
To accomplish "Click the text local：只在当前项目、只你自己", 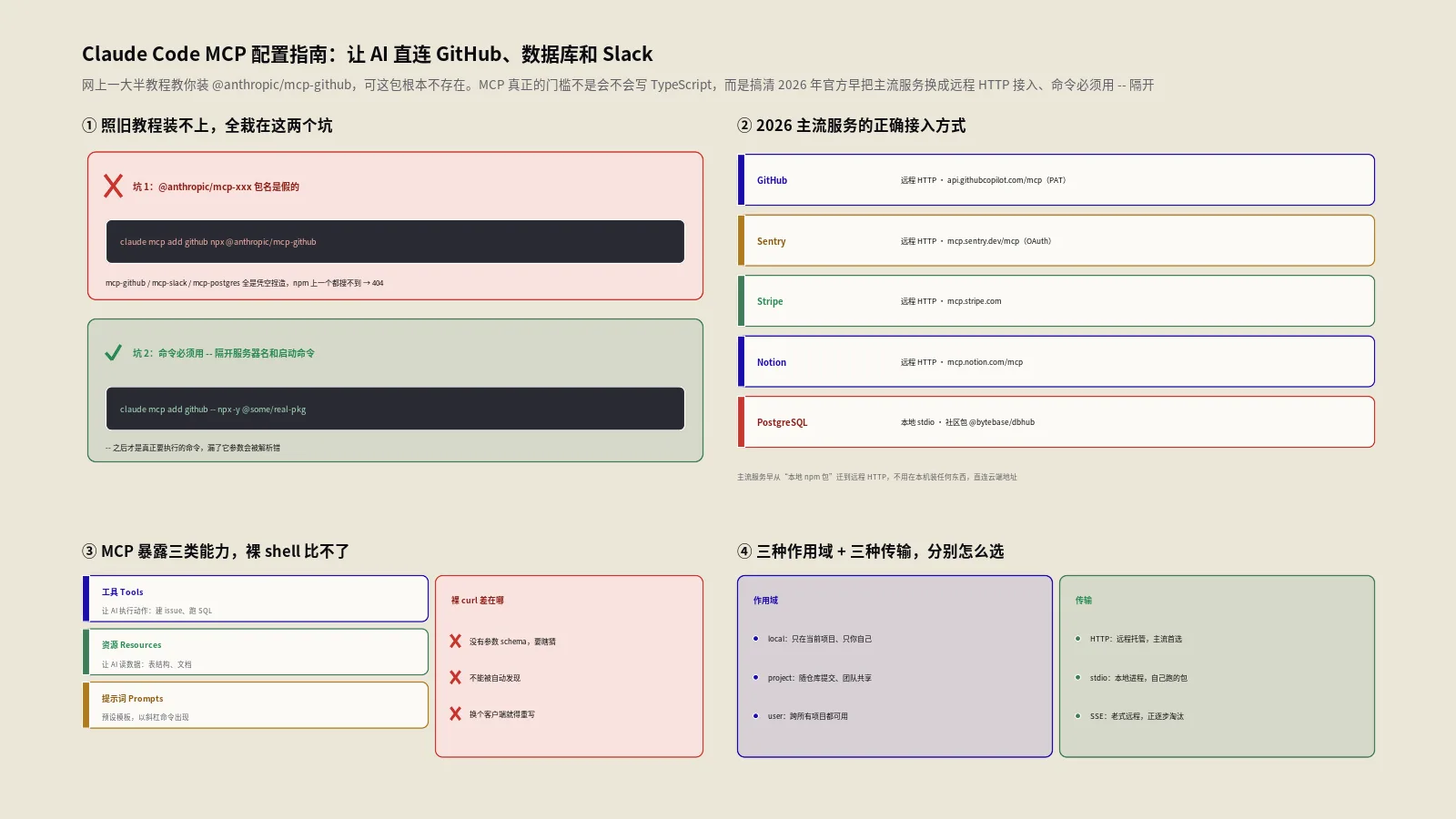I will tap(820, 639).
